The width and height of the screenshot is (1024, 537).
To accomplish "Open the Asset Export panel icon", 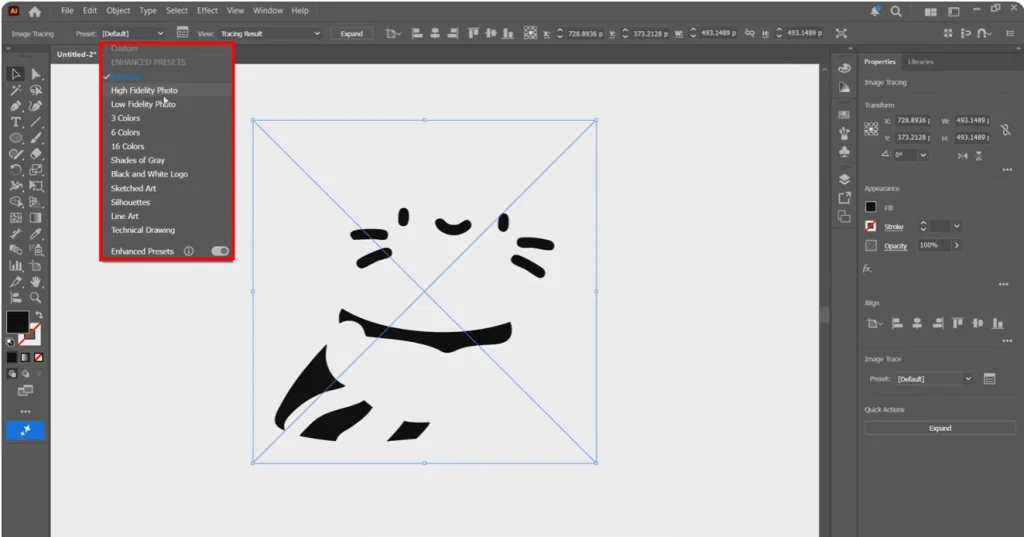I will pyautogui.click(x=844, y=198).
